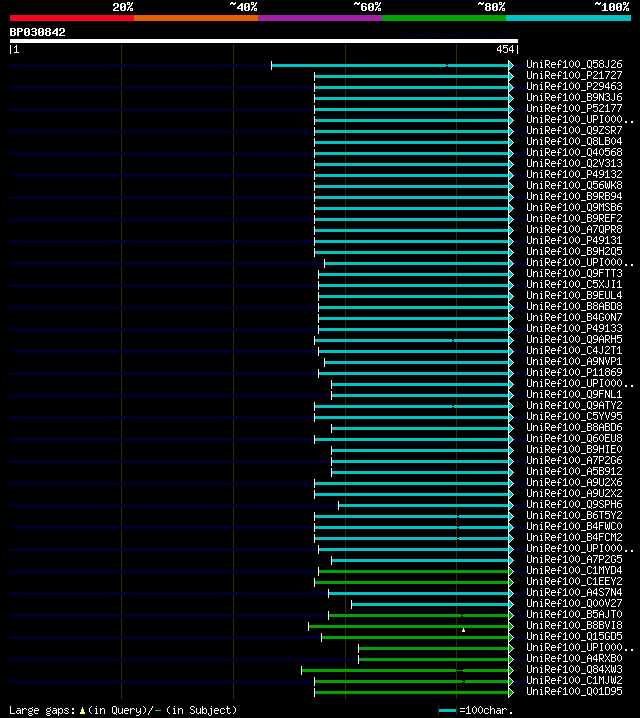Select the UniRef100_P11869 hit
Screen dimensions: 640x718
tap(574, 372)
